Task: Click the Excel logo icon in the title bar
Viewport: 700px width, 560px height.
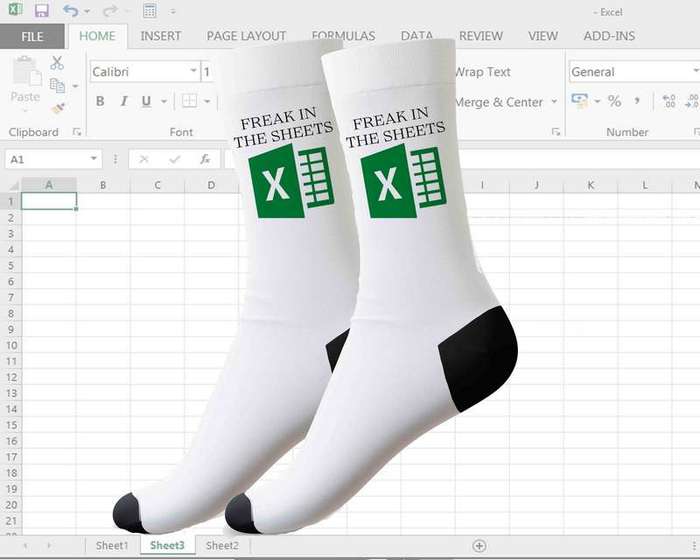Action: tap(15, 9)
